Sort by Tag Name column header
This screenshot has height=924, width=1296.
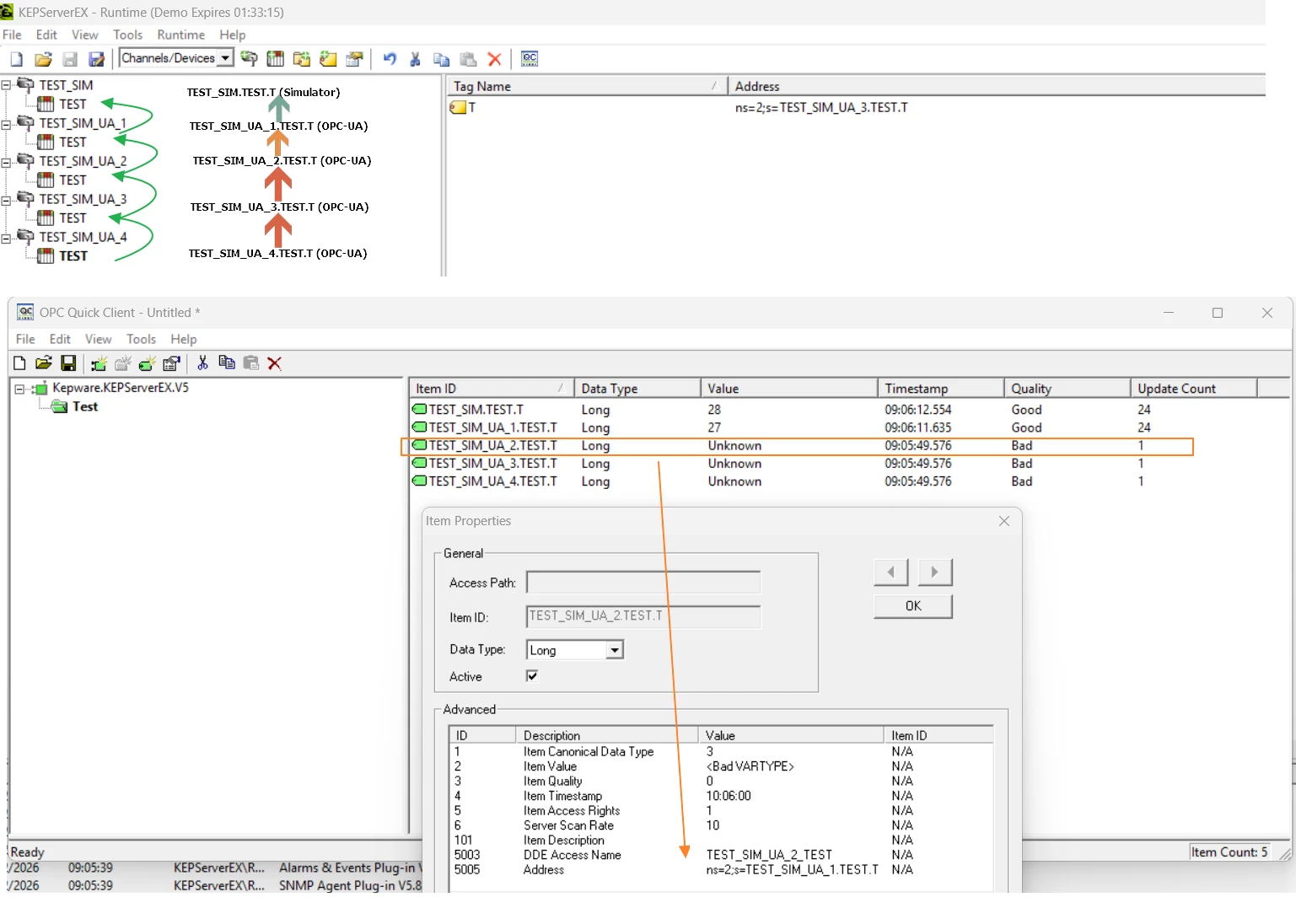(585, 86)
